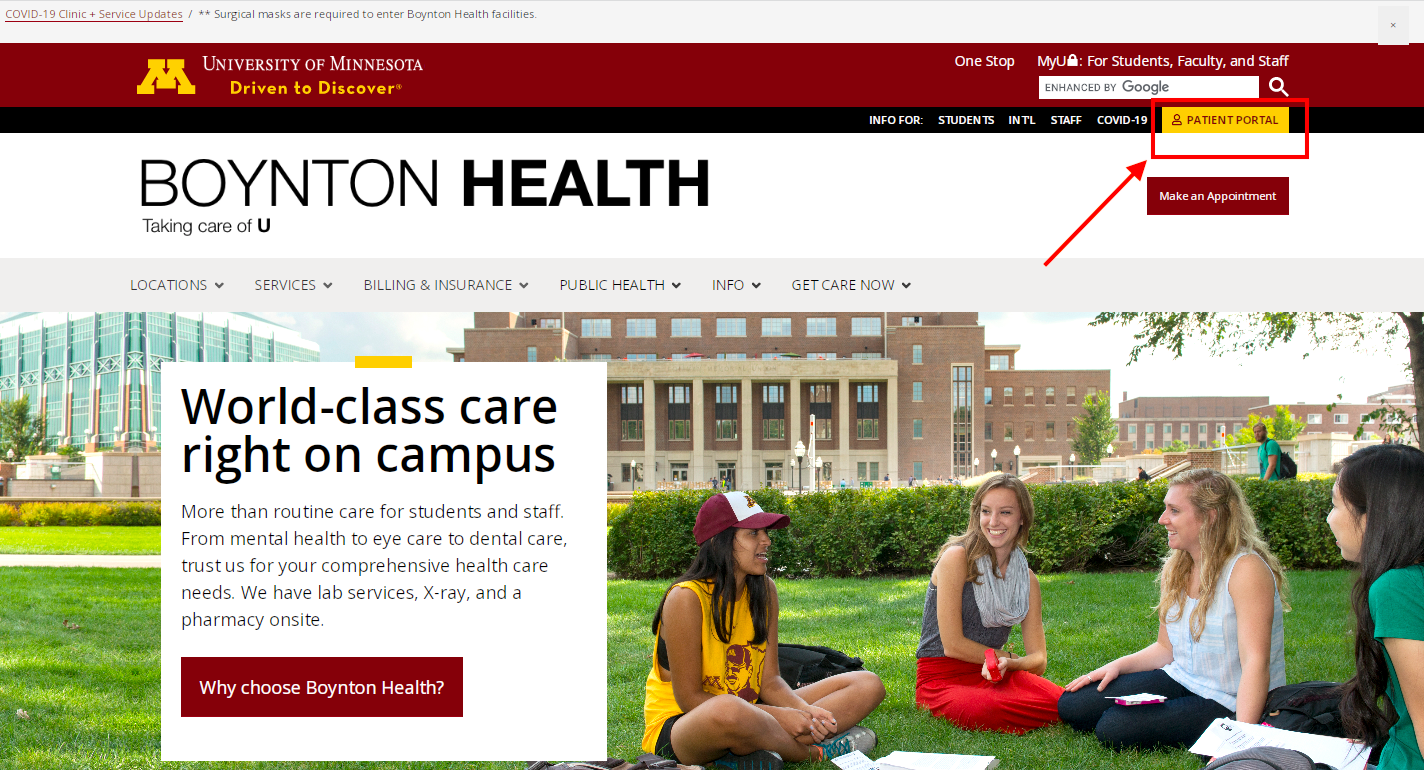The width and height of the screenshot is (1424, 770).
Task: Click Make an Appointment button
Action: [x=1218, y=196]
